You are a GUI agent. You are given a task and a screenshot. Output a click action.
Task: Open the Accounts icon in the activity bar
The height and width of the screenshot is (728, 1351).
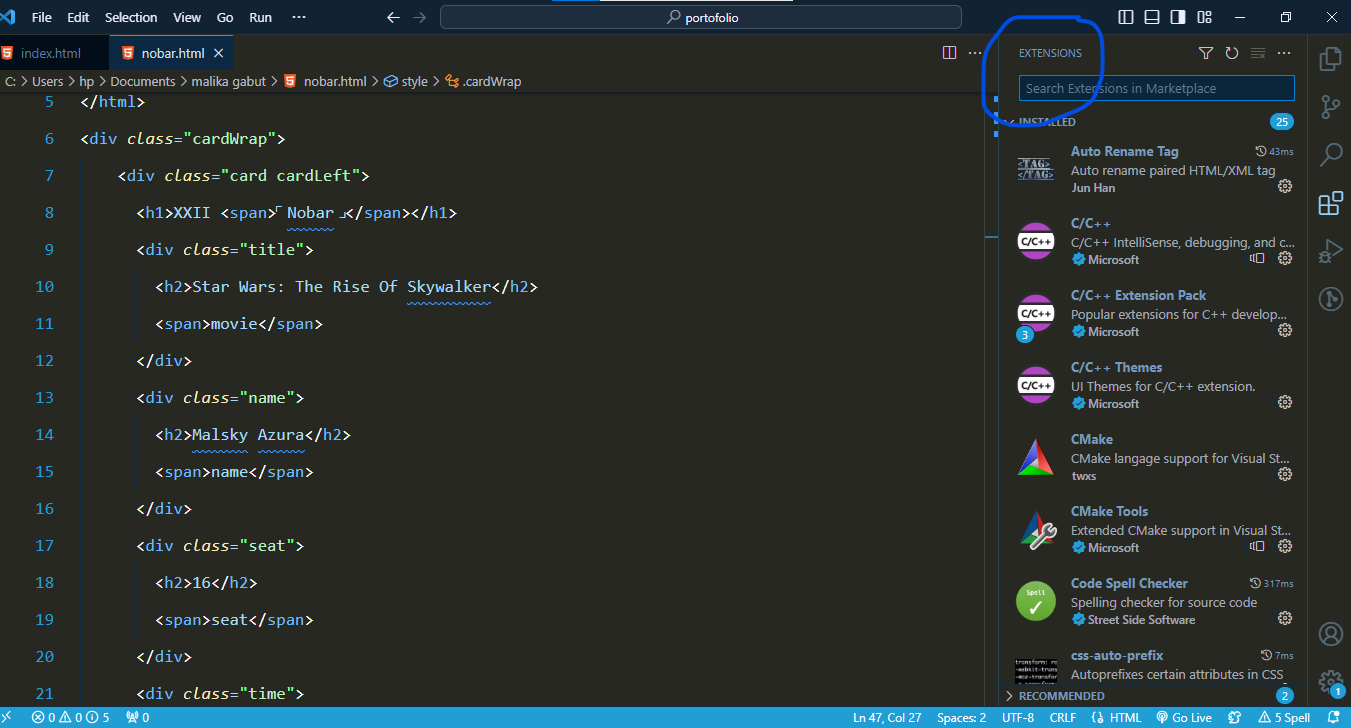(x=1330, y=634)
